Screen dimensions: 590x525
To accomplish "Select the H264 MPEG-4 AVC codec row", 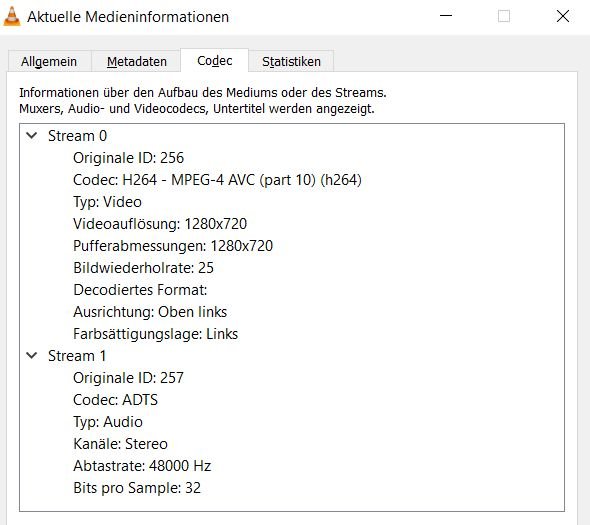I will pos(217,180).
